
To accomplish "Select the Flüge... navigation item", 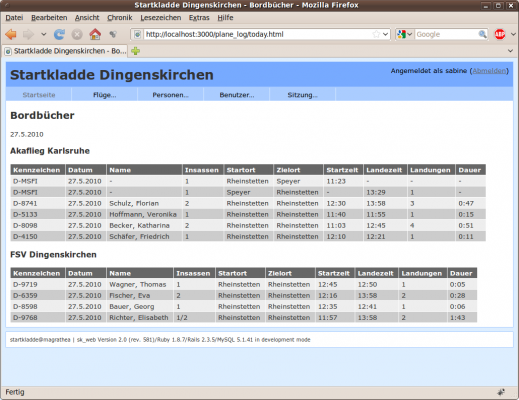I will (x=105, y=95).
